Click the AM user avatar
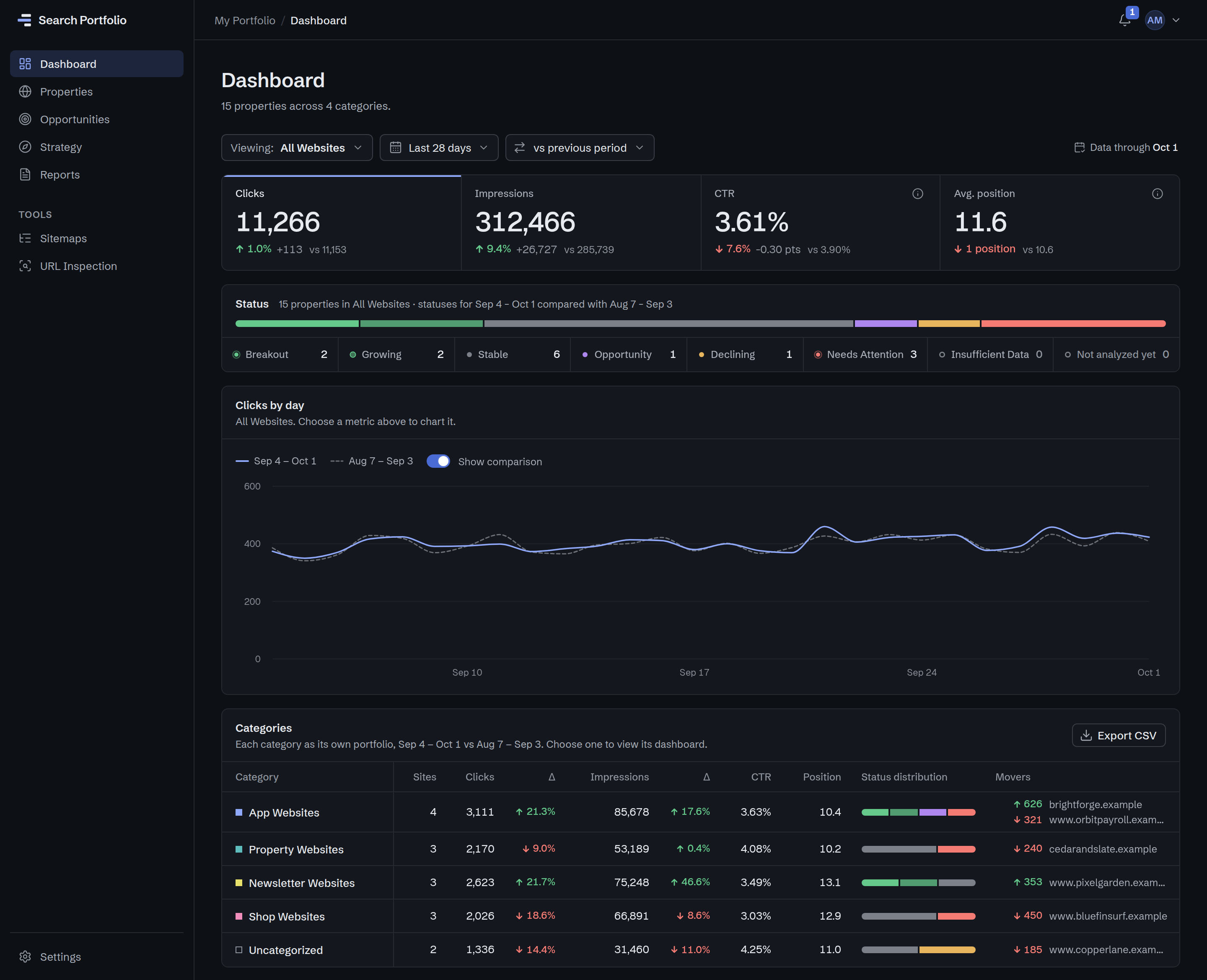Viewport: 1207px width, 980px height. tap(1155, 20)
